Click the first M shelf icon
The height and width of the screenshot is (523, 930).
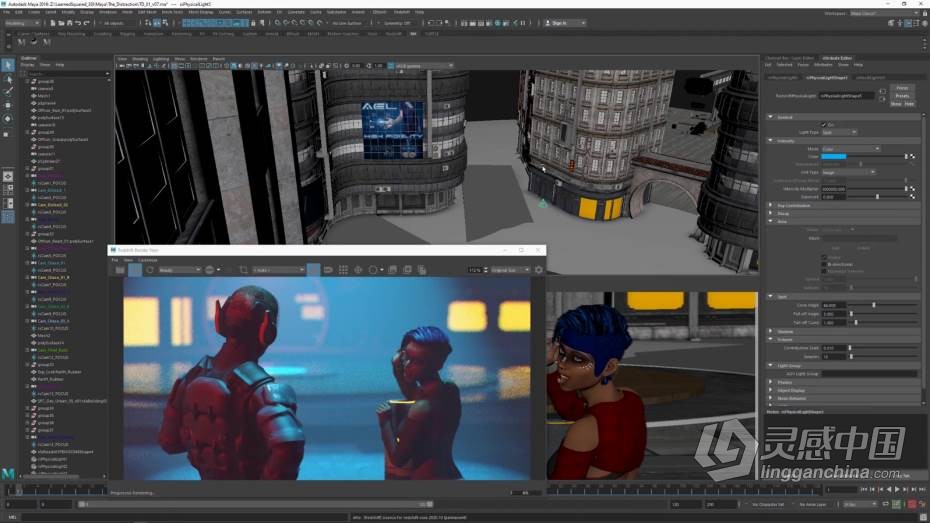(x=21, y=42)
